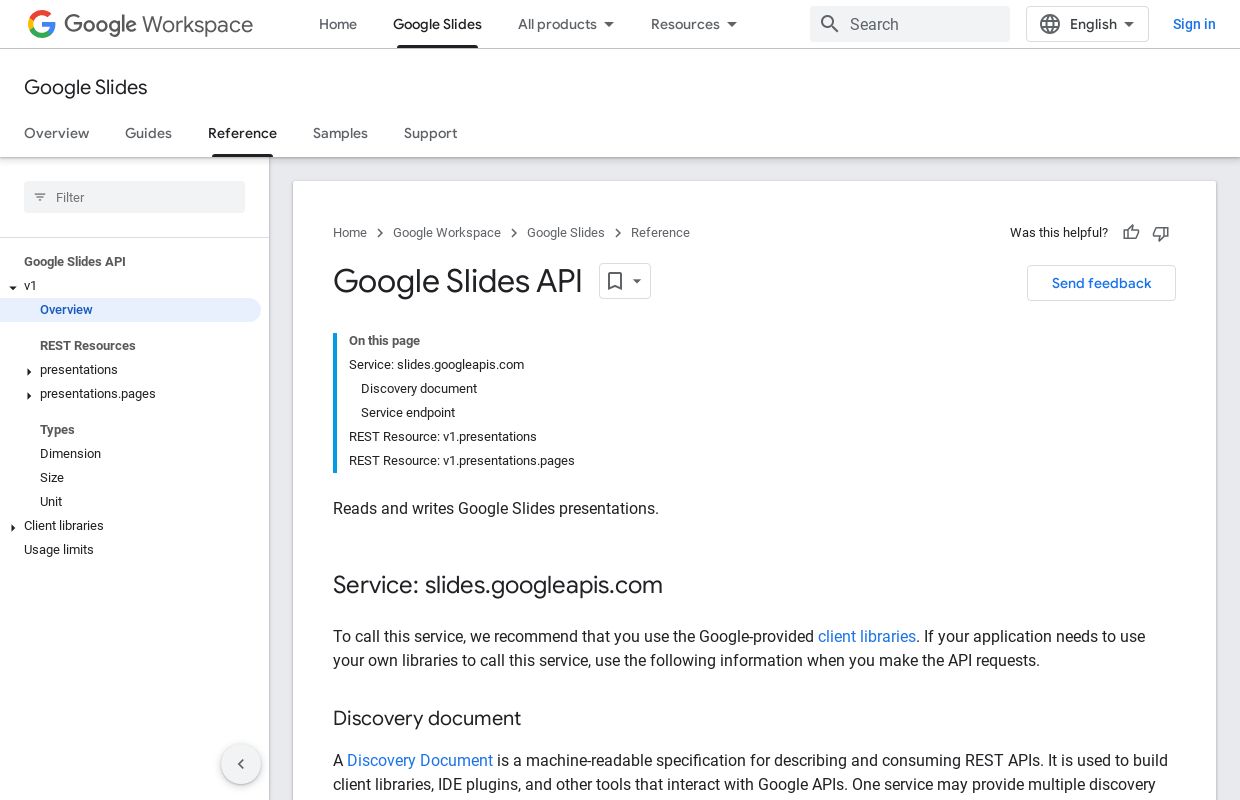Screen dimensions: 1240x800
Task: Click the thumbs down not helpful icon
Action: (1161, 233)
